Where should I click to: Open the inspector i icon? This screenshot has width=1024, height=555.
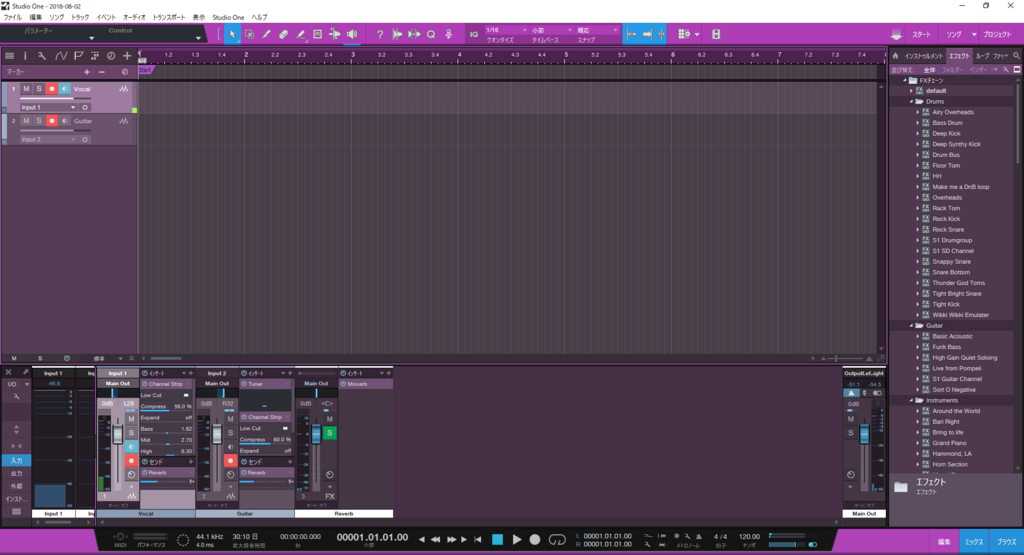coord(25,56)
